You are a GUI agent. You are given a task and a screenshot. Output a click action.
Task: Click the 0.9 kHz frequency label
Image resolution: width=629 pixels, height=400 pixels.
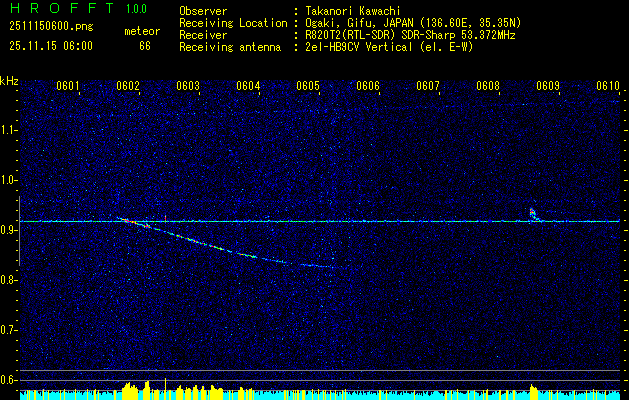pos(9,230)
